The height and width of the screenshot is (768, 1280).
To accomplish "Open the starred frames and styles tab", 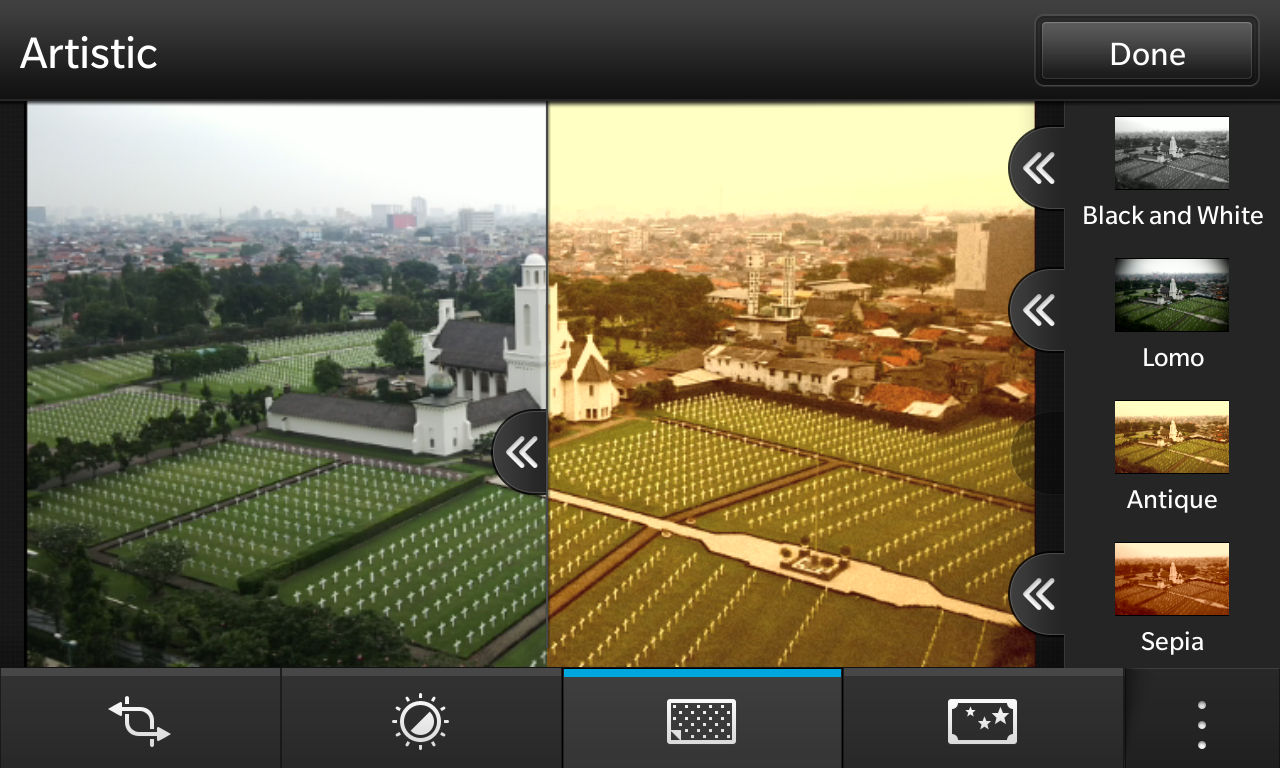I will (x=982, y=720).
